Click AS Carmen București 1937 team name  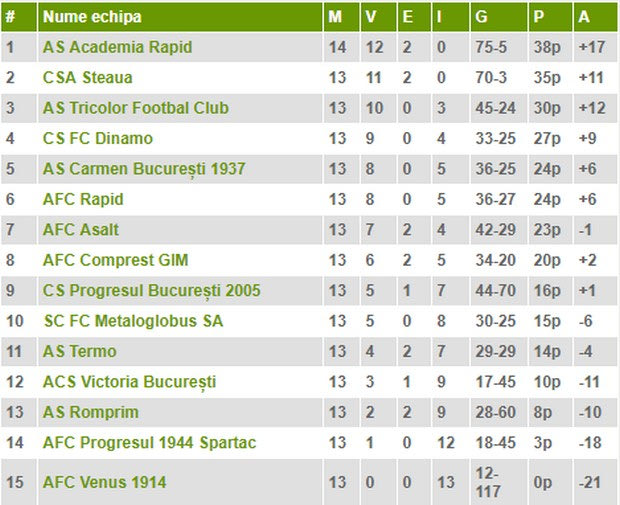coord(144,169)
